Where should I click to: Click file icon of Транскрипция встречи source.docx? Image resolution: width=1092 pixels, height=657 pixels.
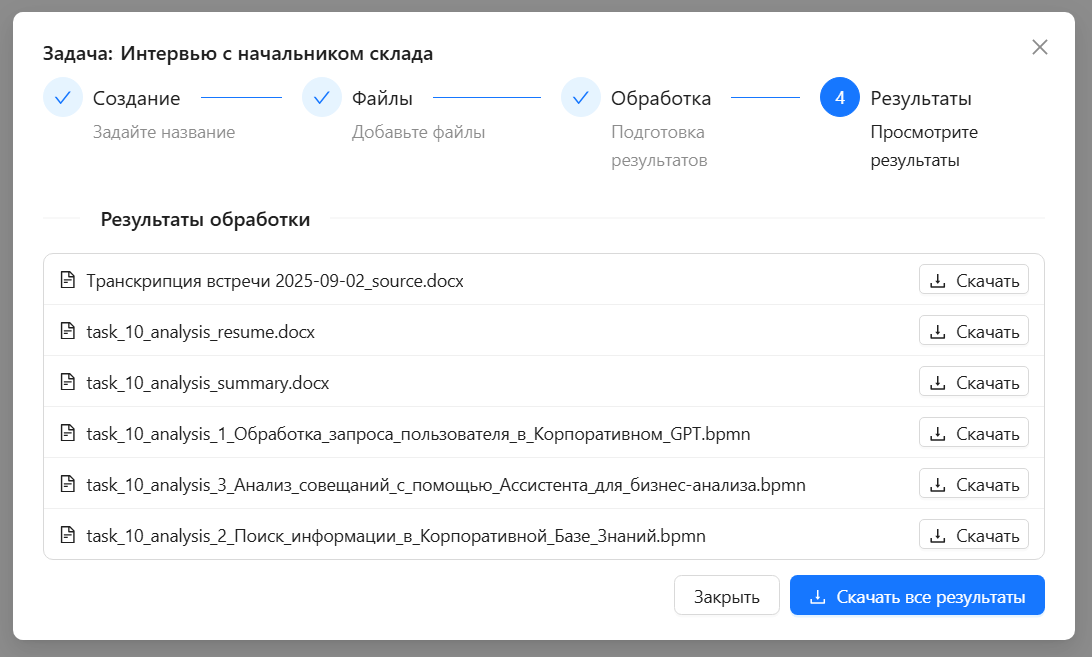[68, 280]
